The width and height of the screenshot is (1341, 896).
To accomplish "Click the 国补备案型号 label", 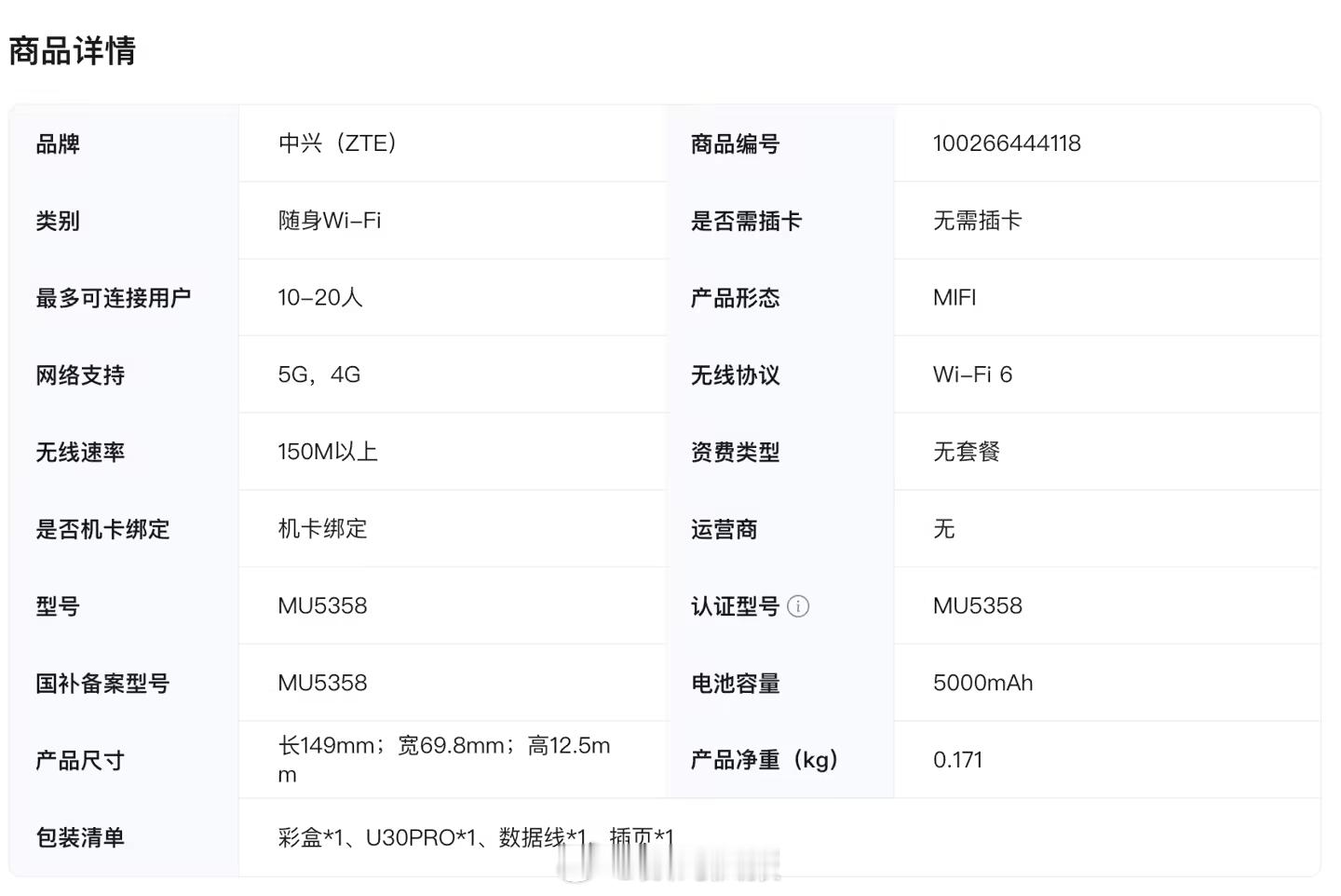I will (x=102, y=684).
